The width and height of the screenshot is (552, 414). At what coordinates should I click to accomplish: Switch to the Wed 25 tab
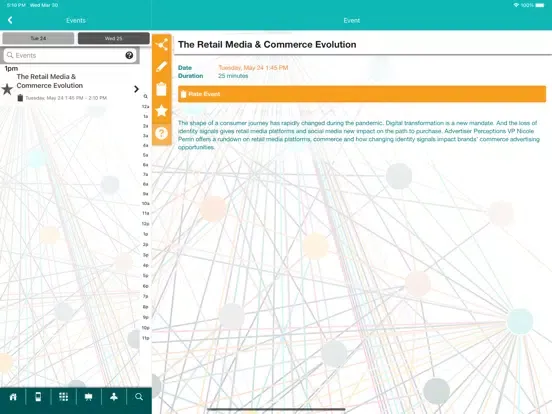(x=114, y=38)
